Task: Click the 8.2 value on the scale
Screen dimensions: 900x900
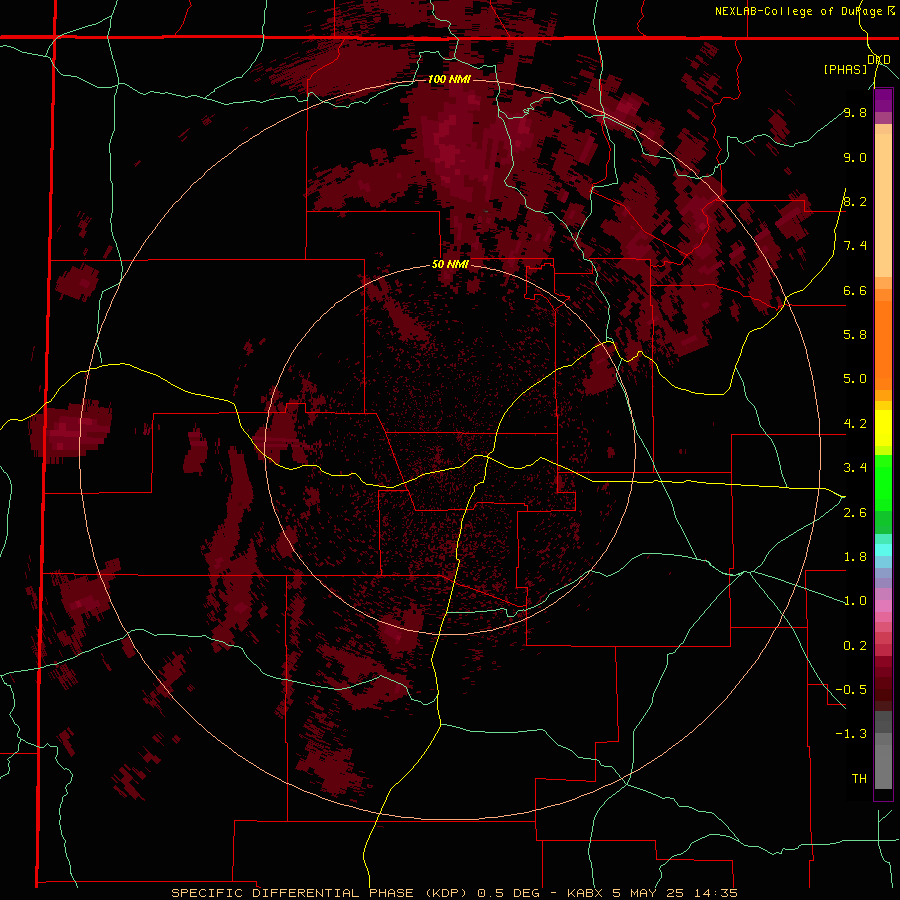Action: click(x=855, y=201)
